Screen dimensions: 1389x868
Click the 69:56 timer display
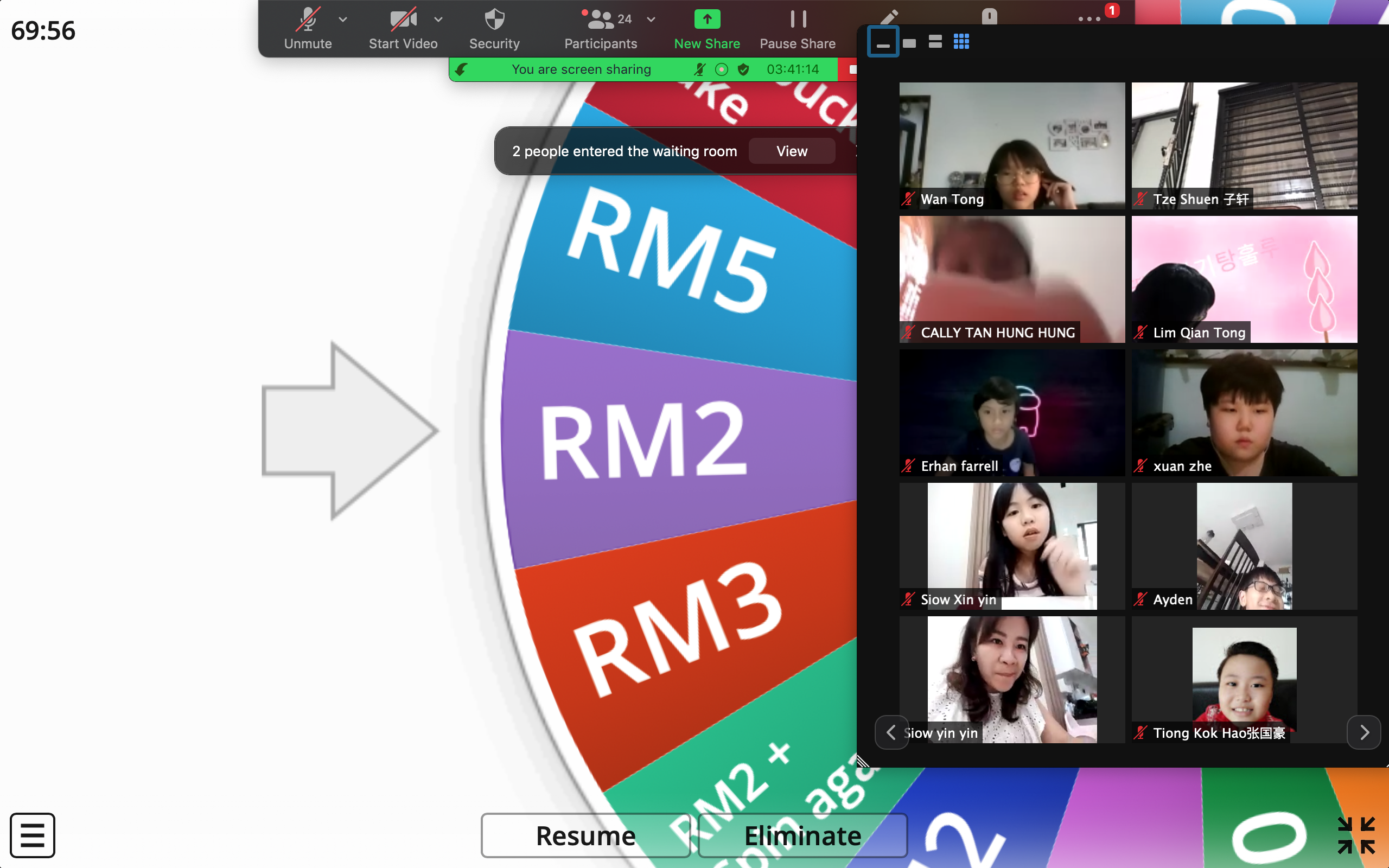click(x=43, y=30)
